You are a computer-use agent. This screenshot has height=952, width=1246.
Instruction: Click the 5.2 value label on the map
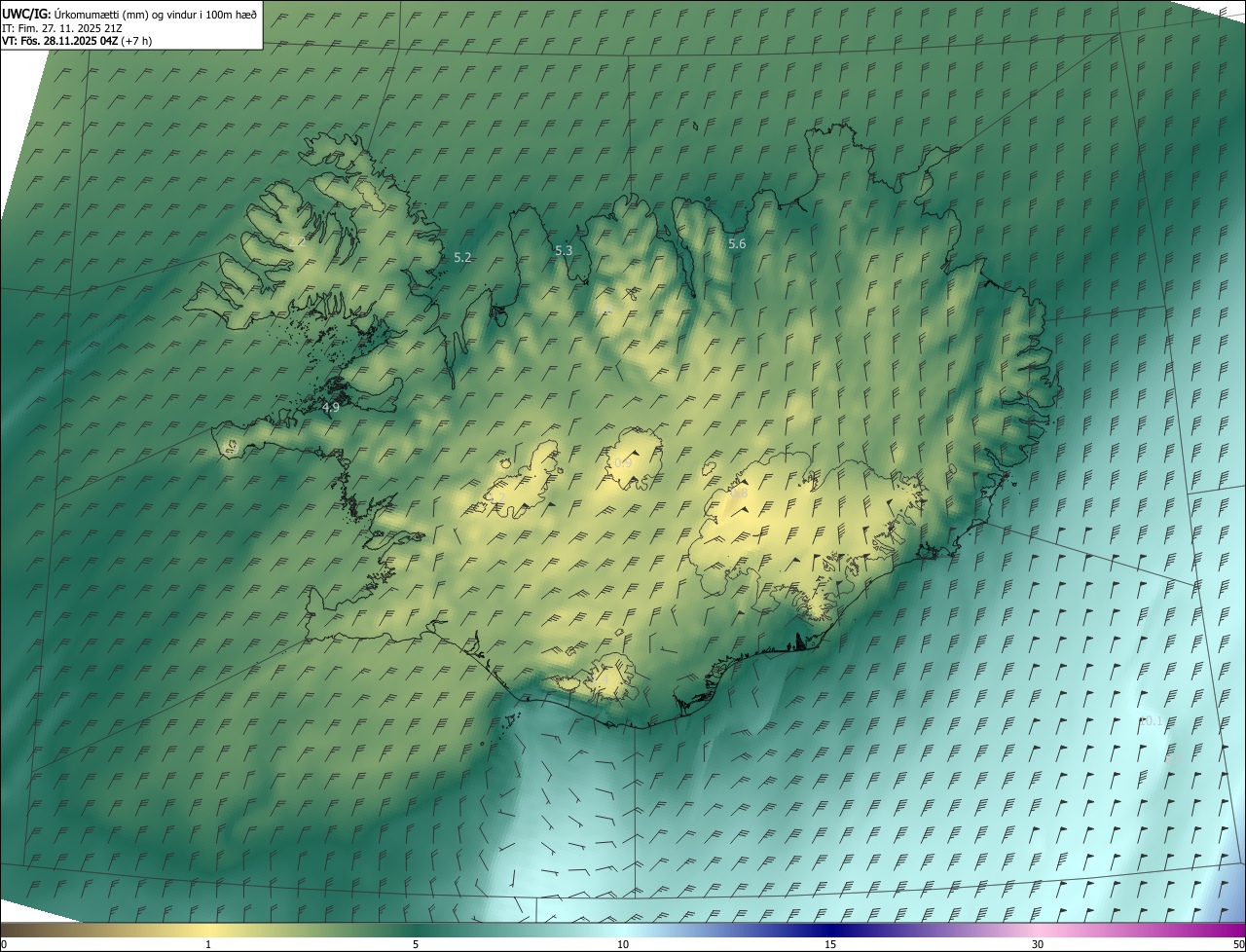pos(462,258)
